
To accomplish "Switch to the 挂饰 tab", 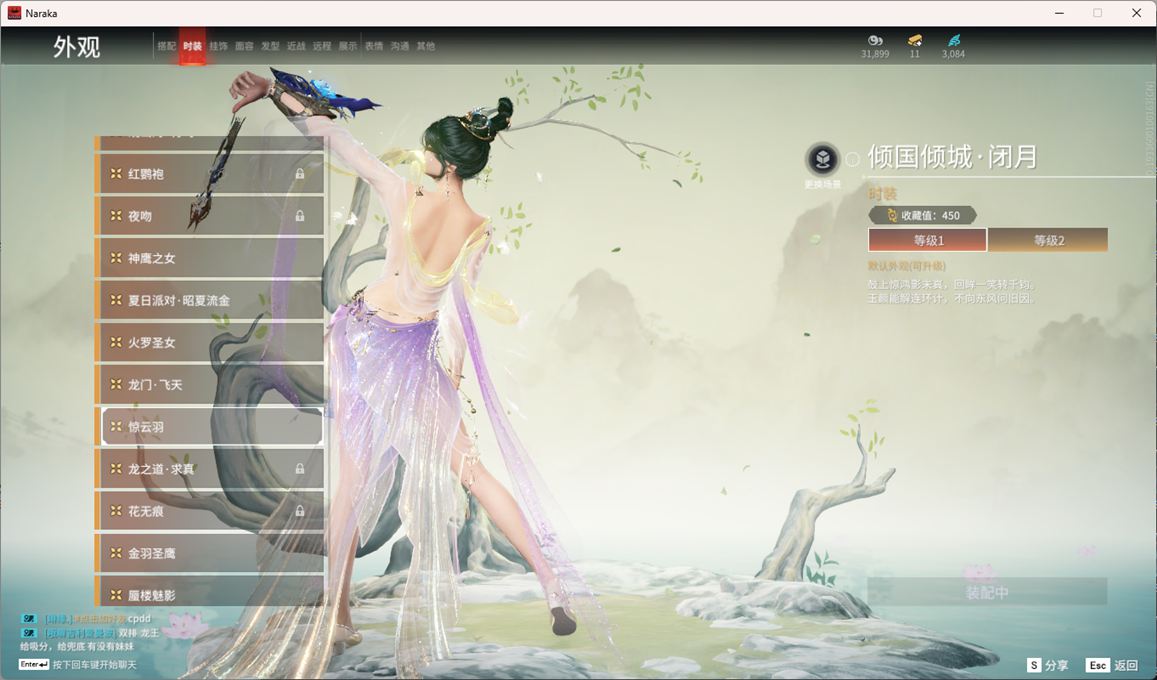I will (x=218, y=46).
